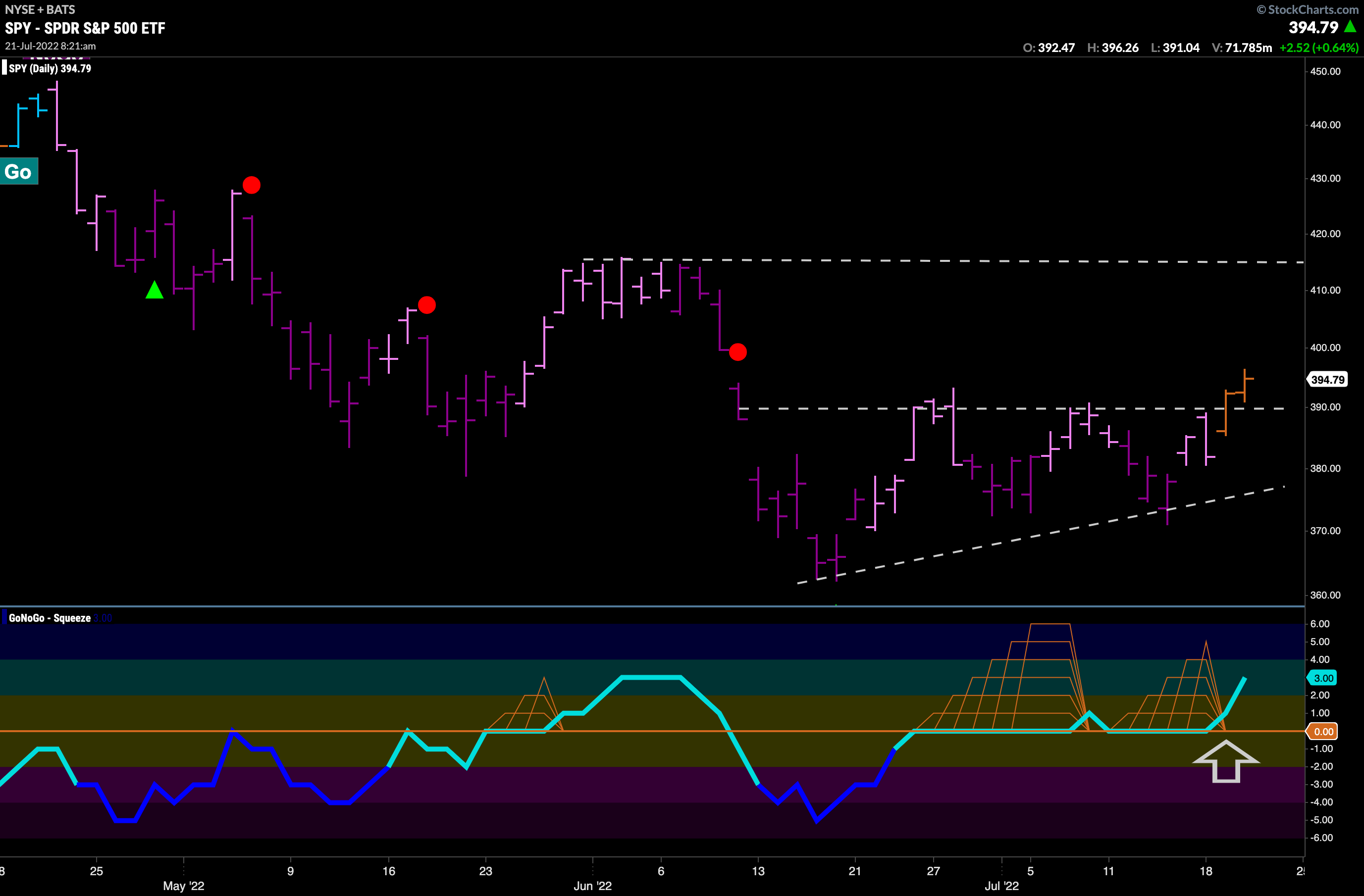Click the SPY (Daily) 394.79 legend
The height and width of the screenshot is (896, 1364).
coord(50,68)
